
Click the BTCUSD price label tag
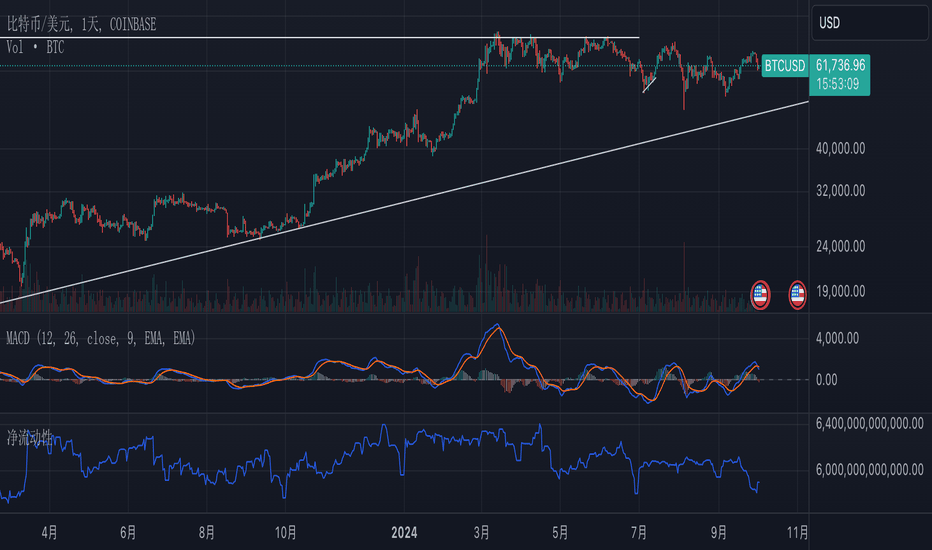785,65
